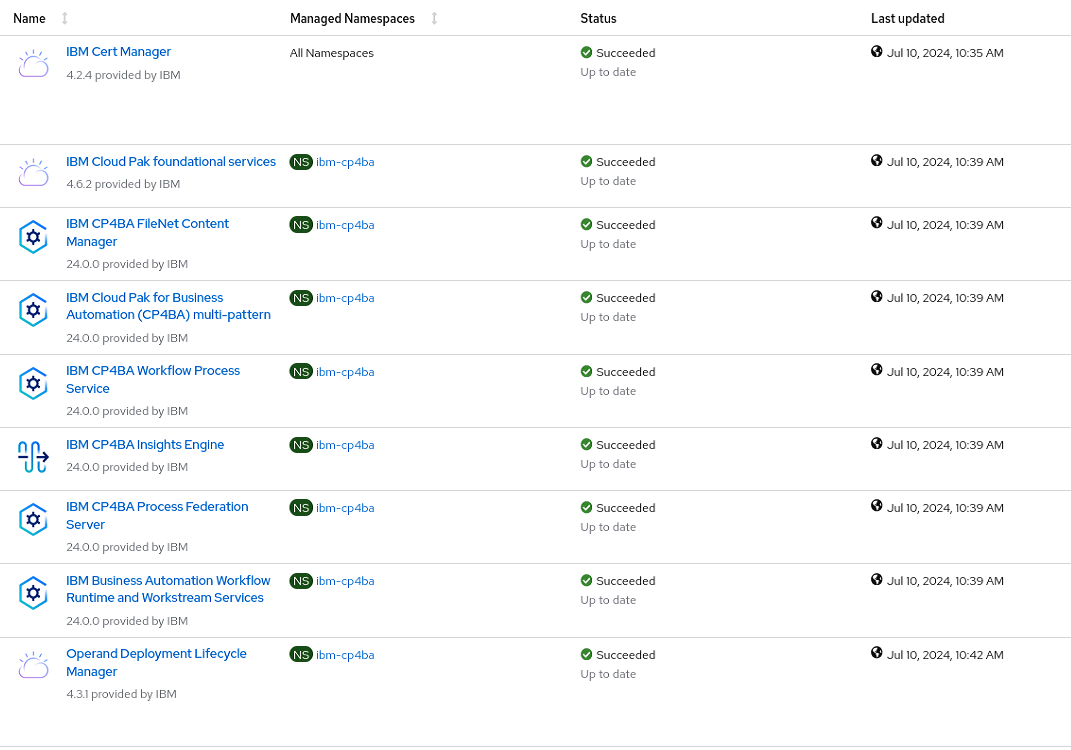Click the Last updated column header

tap(907, 18)
